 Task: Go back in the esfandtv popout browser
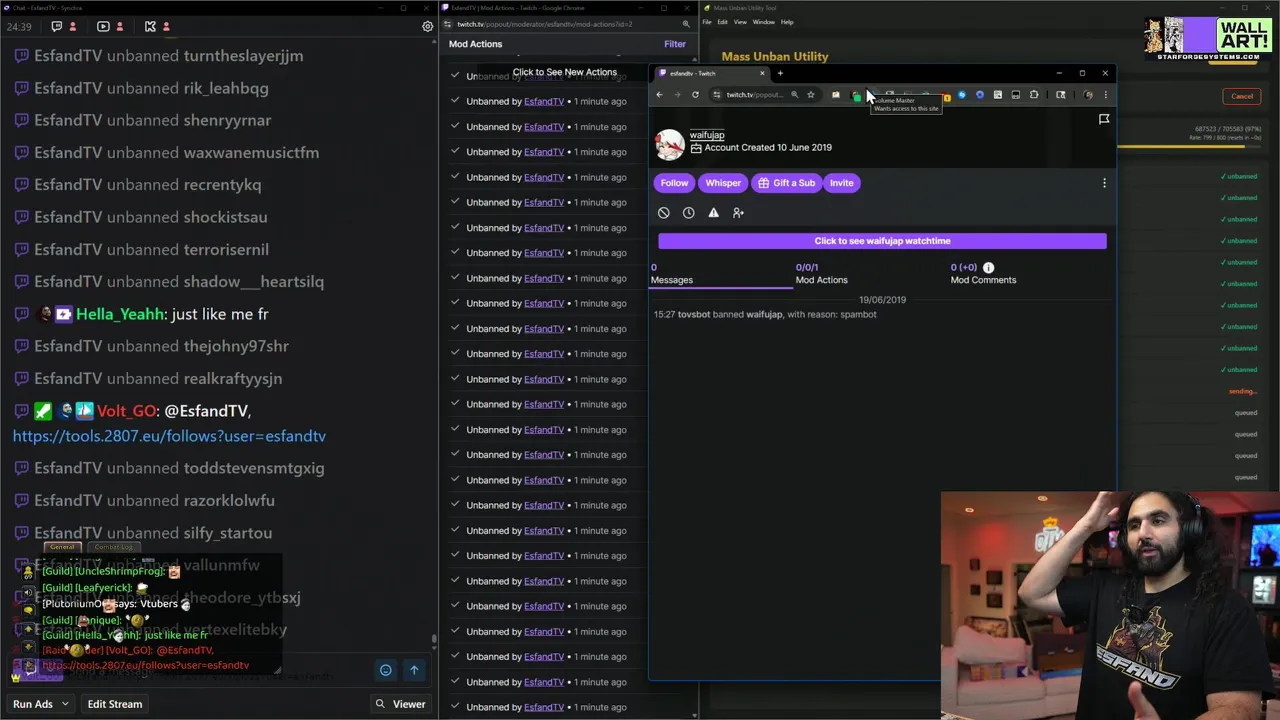(659, 95)
